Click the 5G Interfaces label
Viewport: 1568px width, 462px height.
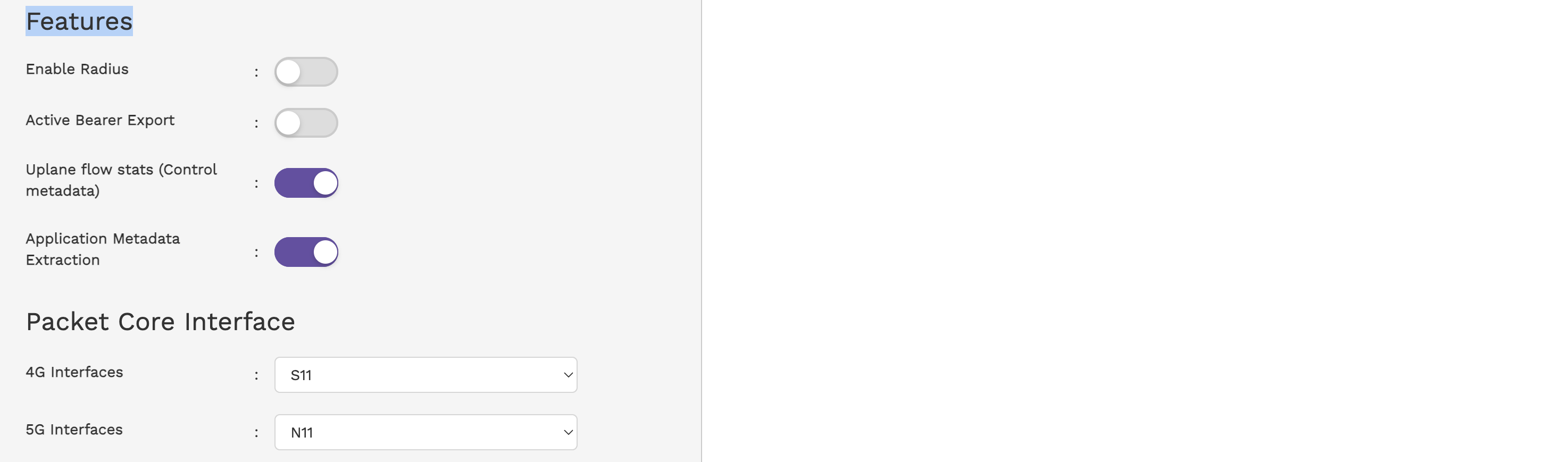click(74, 430)
